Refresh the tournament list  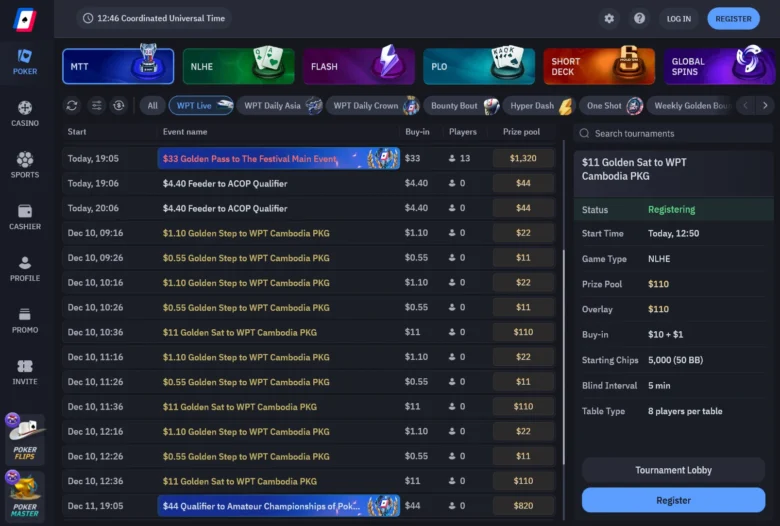click(72, 105)
